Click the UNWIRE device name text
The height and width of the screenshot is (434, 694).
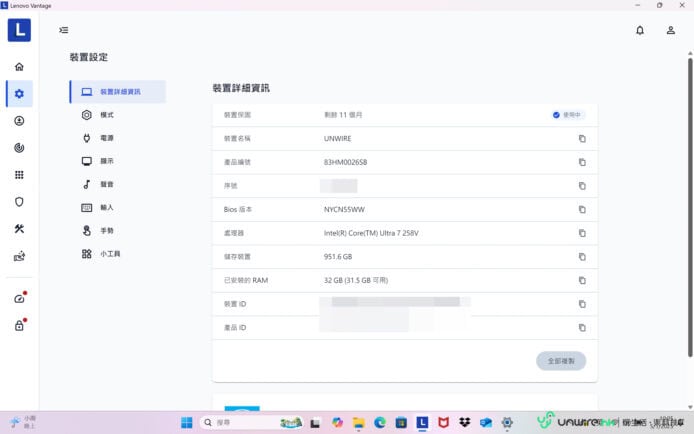tap(337, 138)
